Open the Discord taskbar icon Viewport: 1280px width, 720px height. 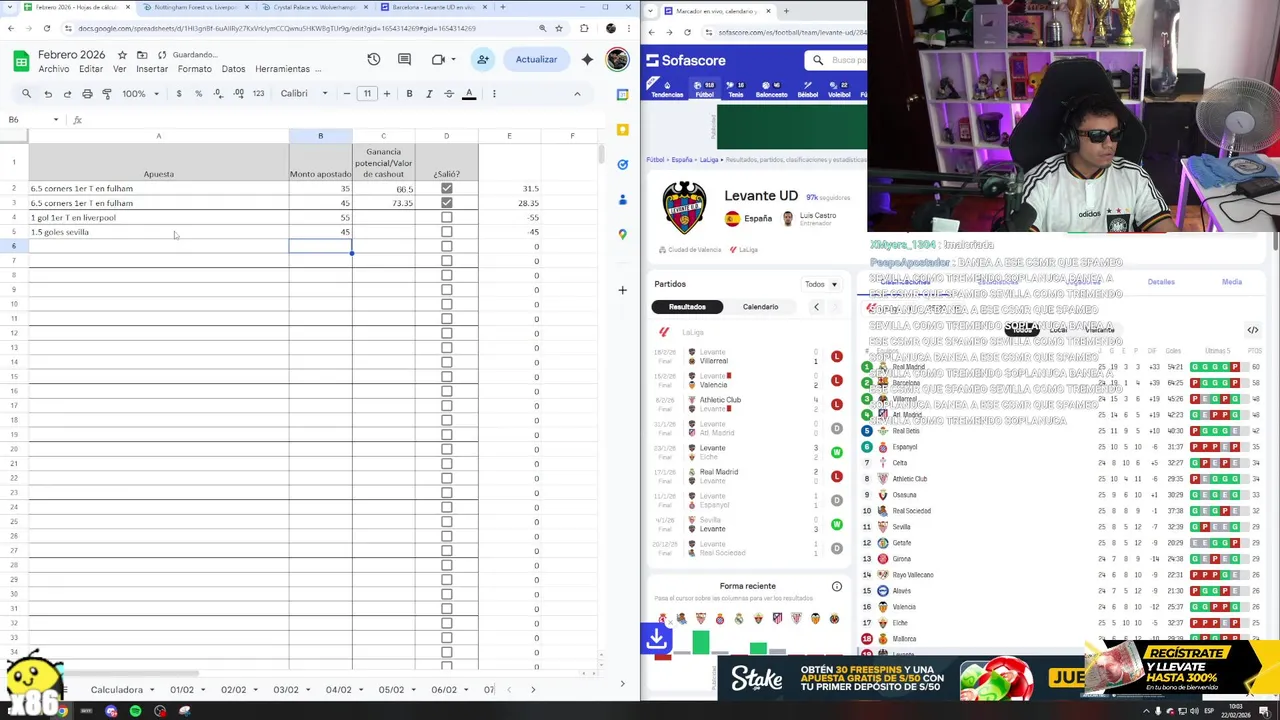click(111, 711)
